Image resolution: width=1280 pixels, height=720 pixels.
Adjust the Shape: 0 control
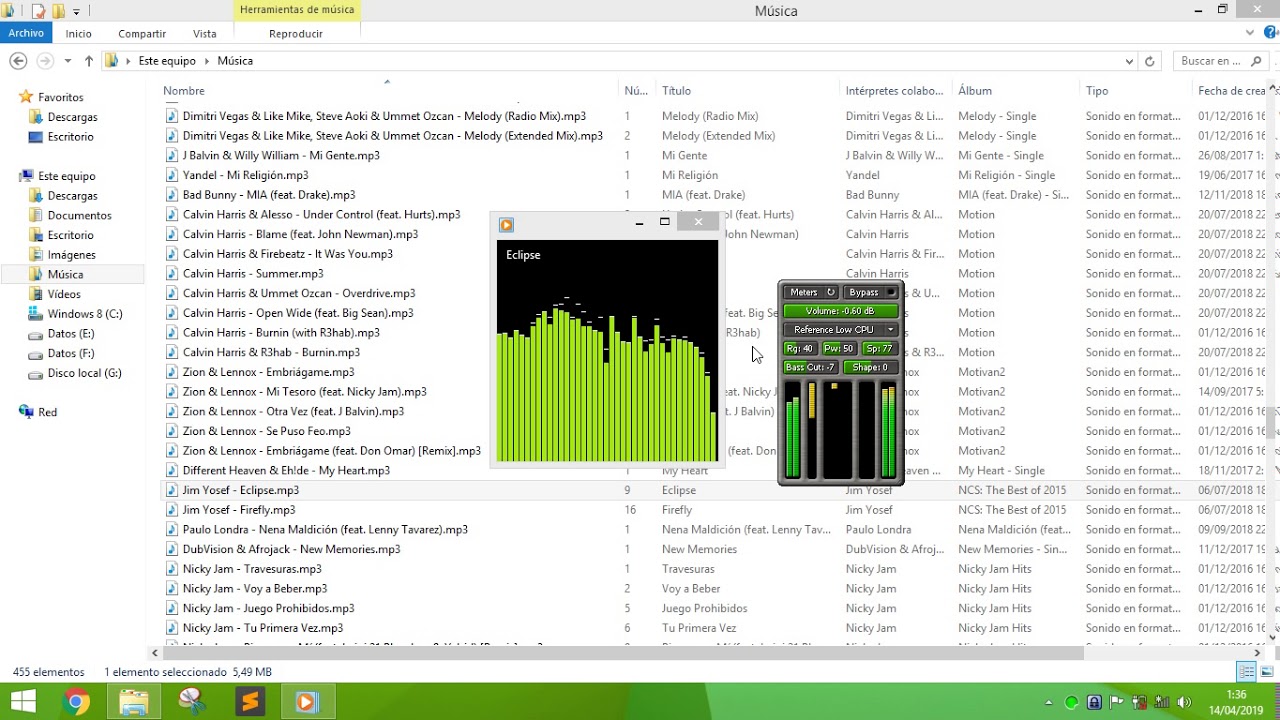point(870,367)
